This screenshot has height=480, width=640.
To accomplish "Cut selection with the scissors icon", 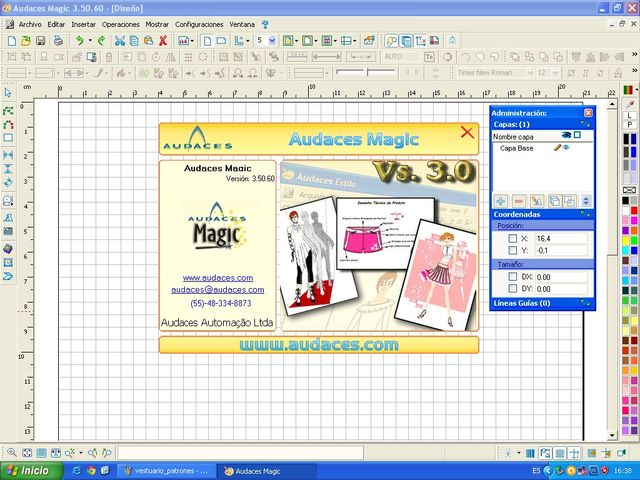I will tap(120, 40).
